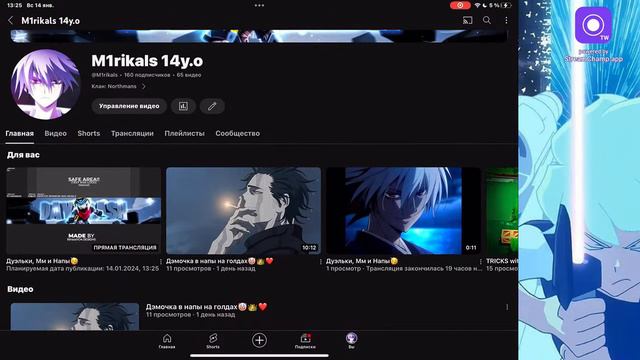Open the Плейлисты tab
Screen dimensions: 640x360
click(x=184, y=133)
